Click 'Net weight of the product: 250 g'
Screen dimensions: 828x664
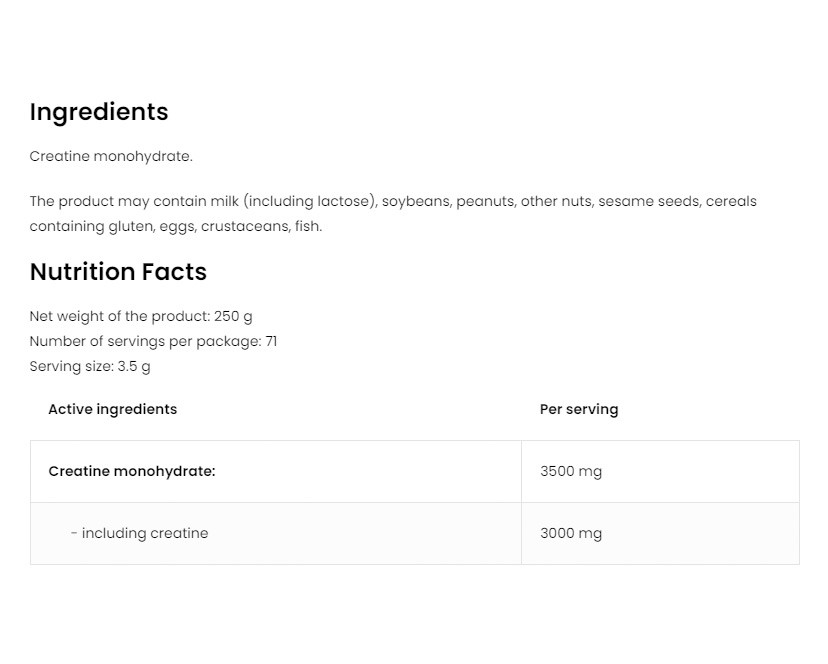(x=140, y=316)
